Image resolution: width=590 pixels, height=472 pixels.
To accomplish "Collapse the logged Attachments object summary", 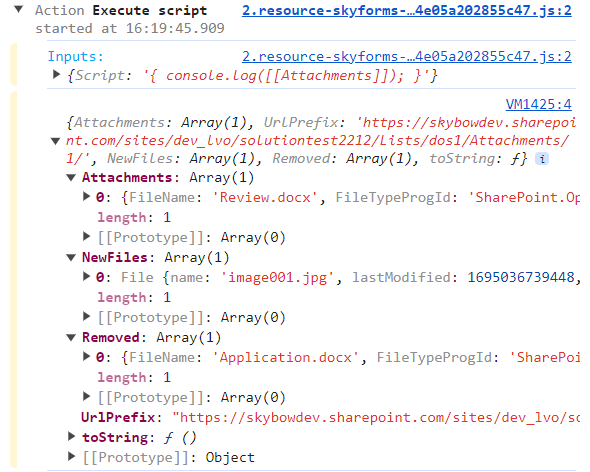I will pos(55,141).
